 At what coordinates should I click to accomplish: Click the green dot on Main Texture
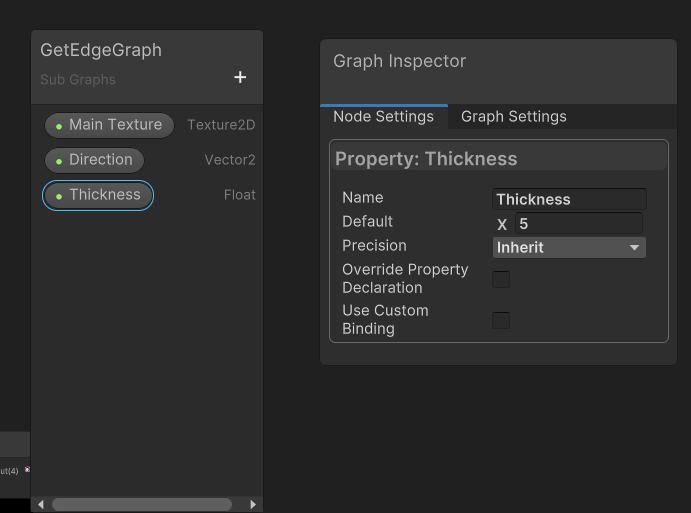pyautogui.click(x=59, y=126)
